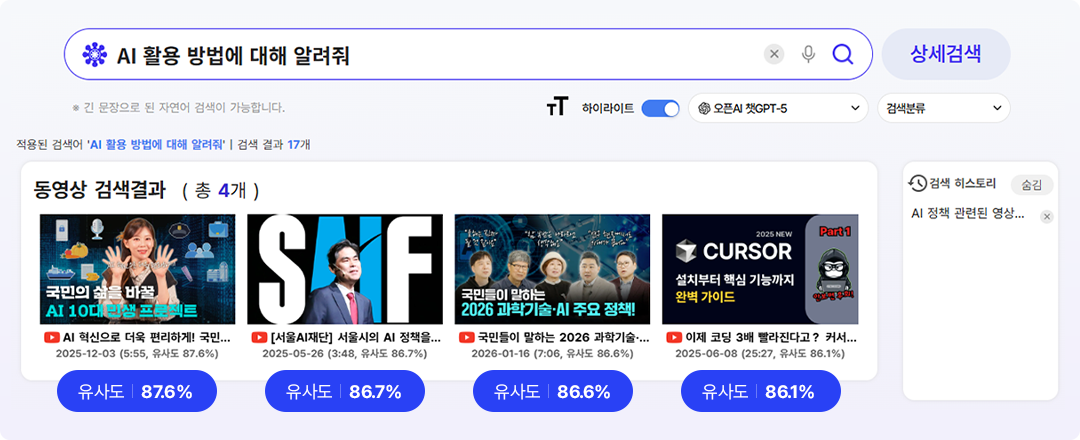Image resolution: width=1080 pixels, height=440 pixels.
Task: Open the 오픈AI 챗GPT-5 model dropdown
Action: tap(778, 108)
